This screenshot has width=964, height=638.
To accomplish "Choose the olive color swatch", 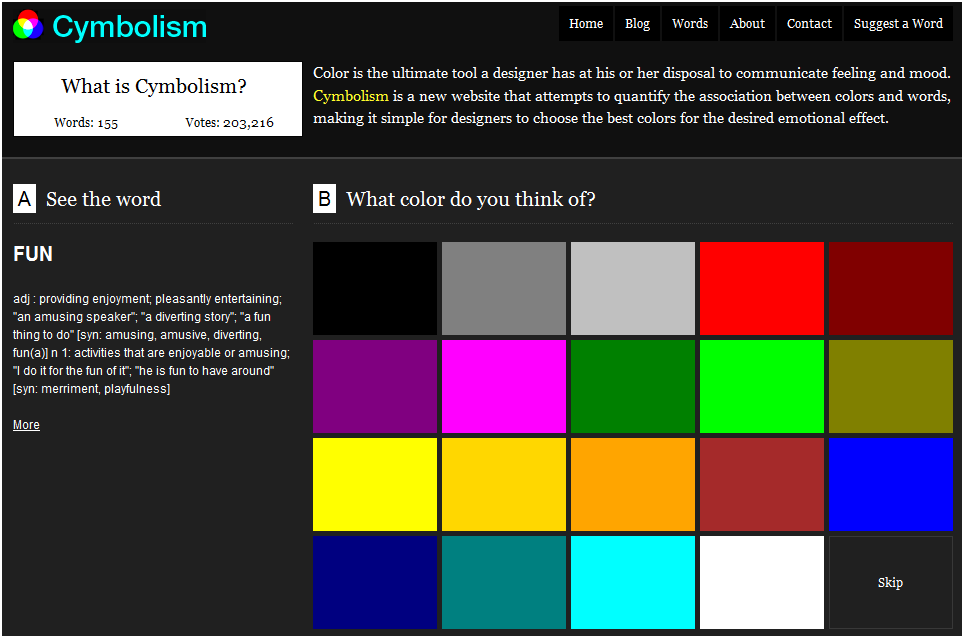I will pos(891,387).
